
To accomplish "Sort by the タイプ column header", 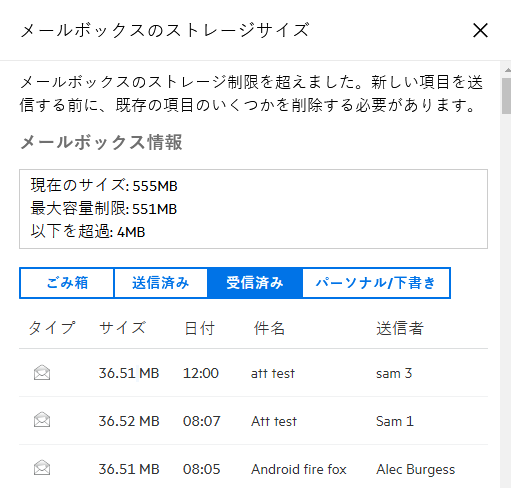I will 52,328.
